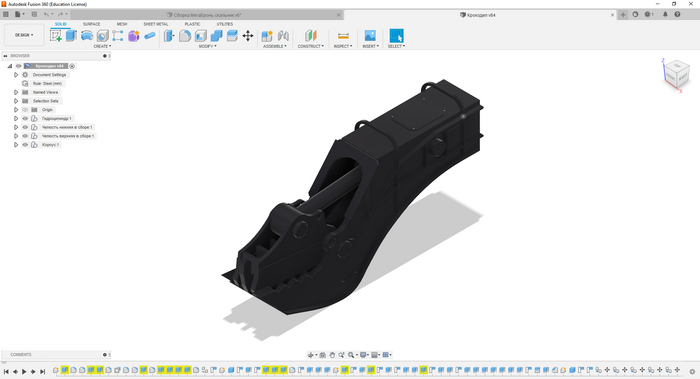Expand the COMMENTS panel
Viewport: 700px width, 379px height.
105,355
